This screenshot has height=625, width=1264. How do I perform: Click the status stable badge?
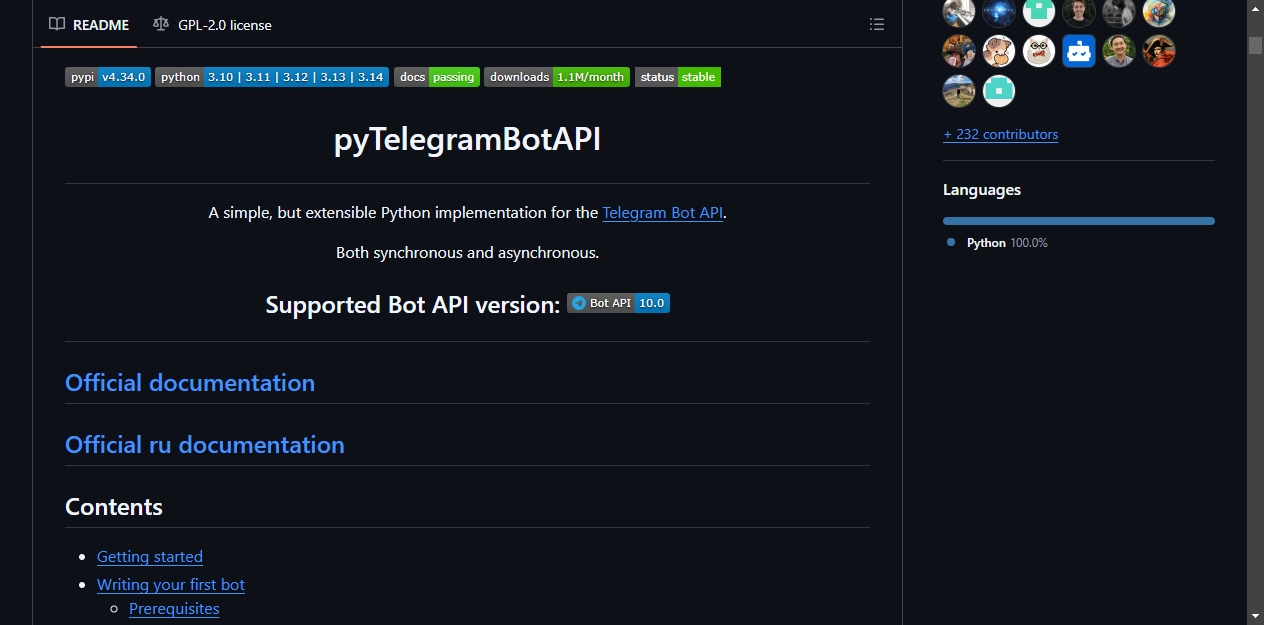pyautogui.click(x=678, y=77)
